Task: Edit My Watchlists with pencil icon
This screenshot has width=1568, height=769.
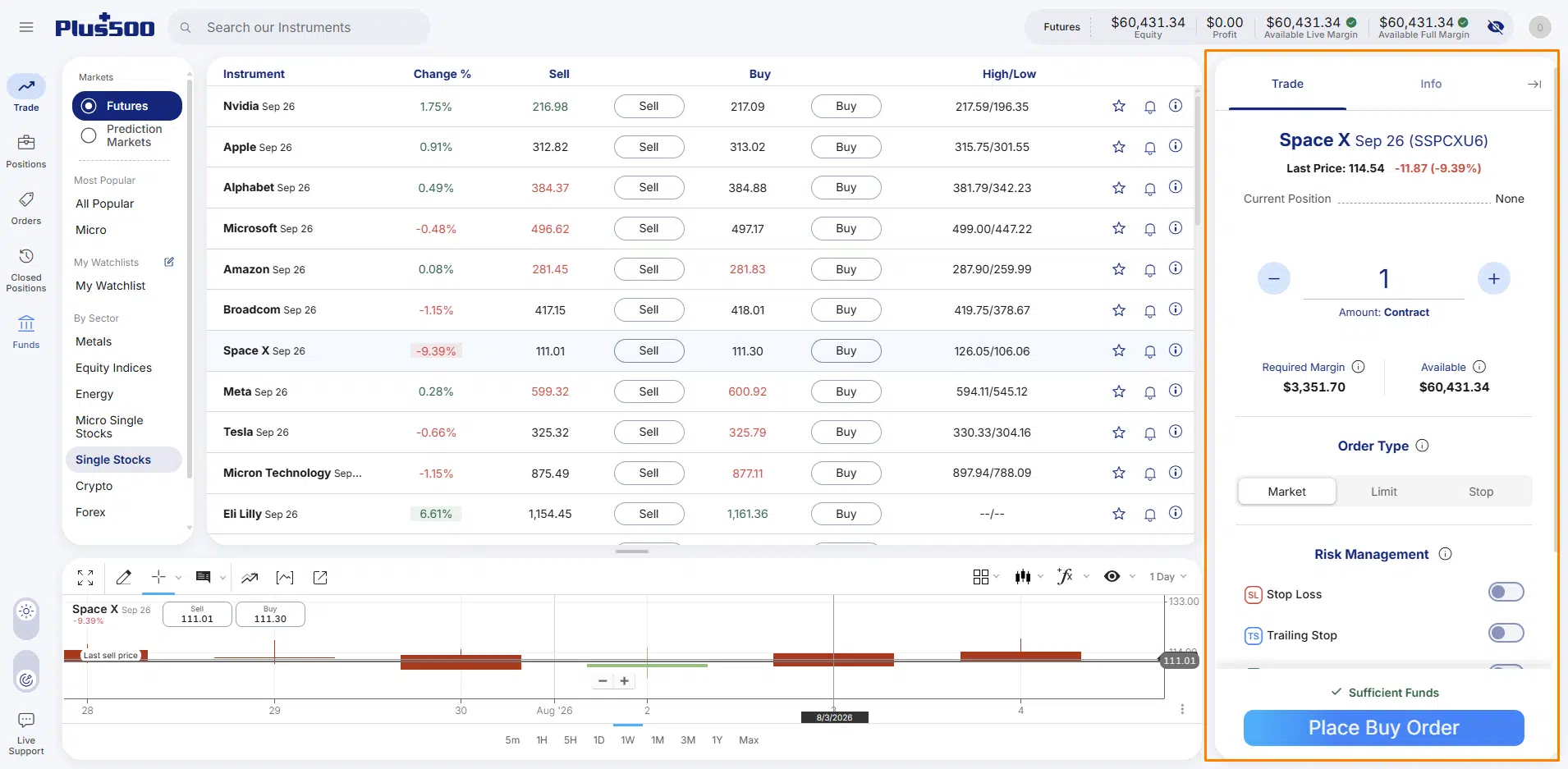Action: pyautogui.click(x=169, y=262)
